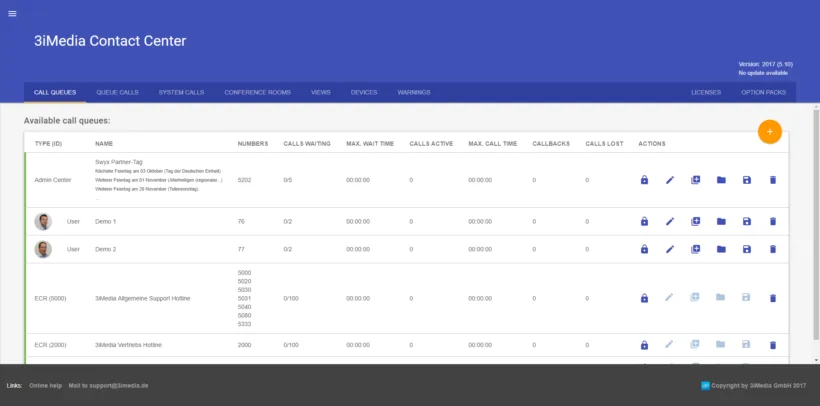Select the 3iMedia Vertriebs Hotline name
820x406 pixels.
[129, 345]
